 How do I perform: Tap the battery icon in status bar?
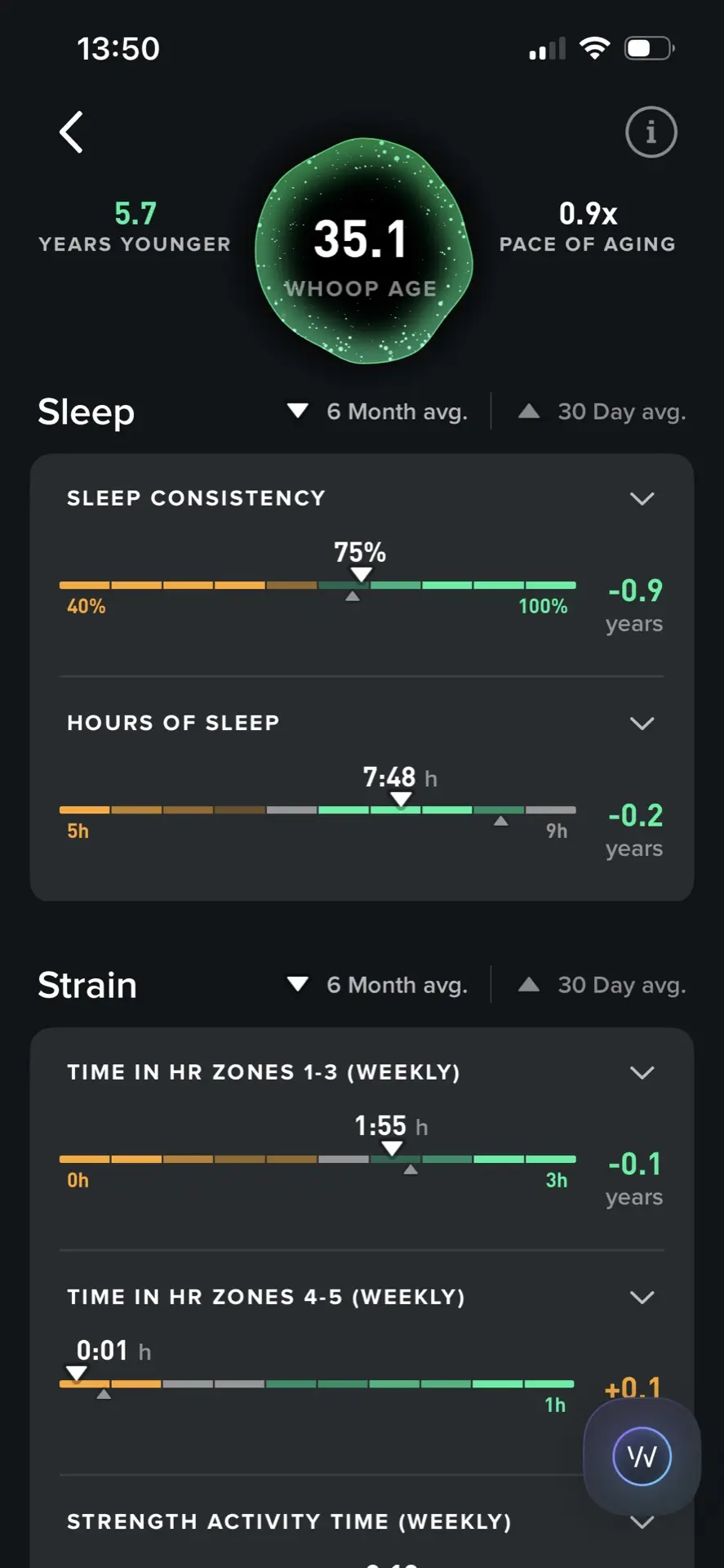pos(650,48)
